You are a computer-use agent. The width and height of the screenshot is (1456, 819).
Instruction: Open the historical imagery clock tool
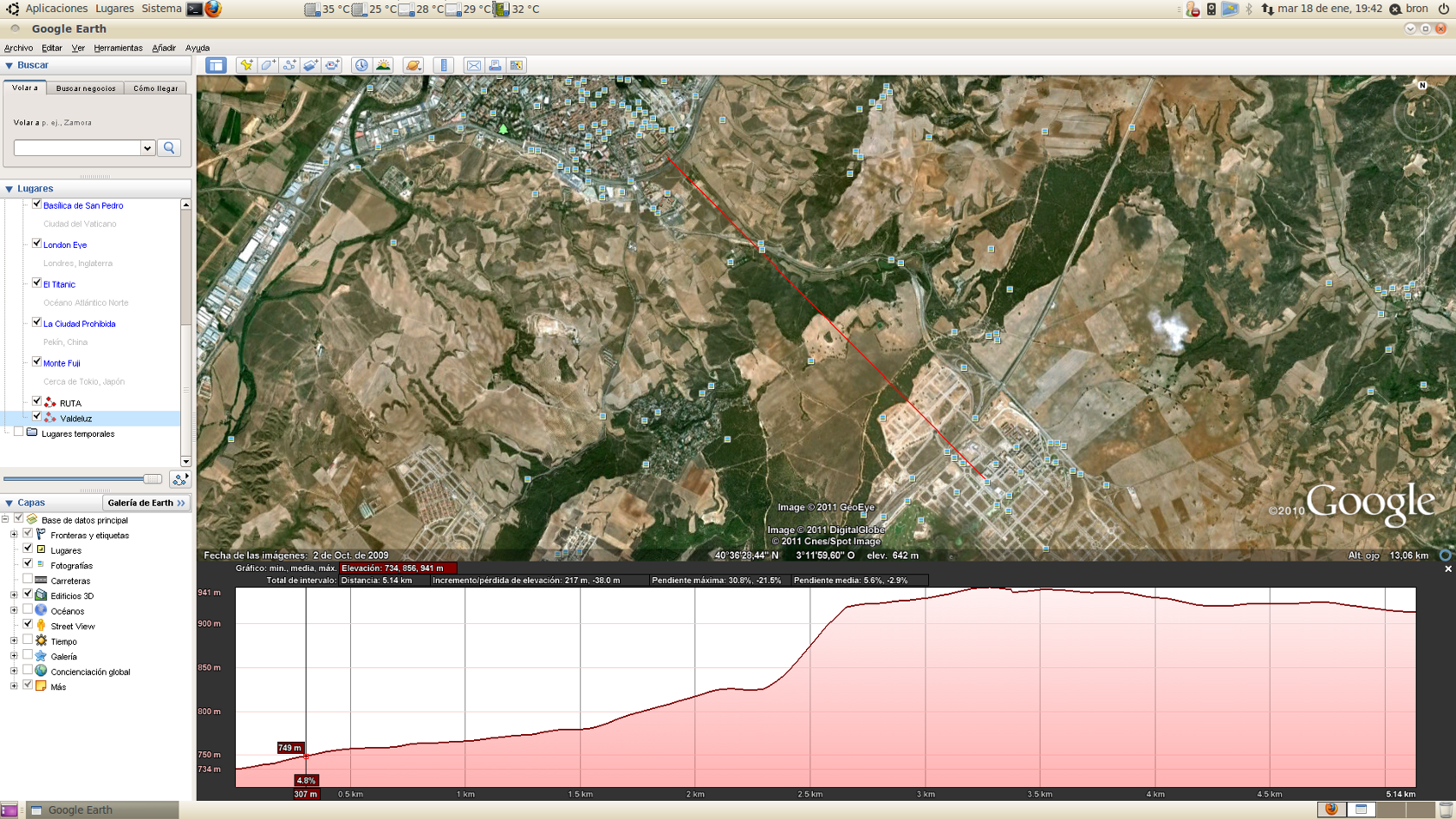(x=361, y=65)
